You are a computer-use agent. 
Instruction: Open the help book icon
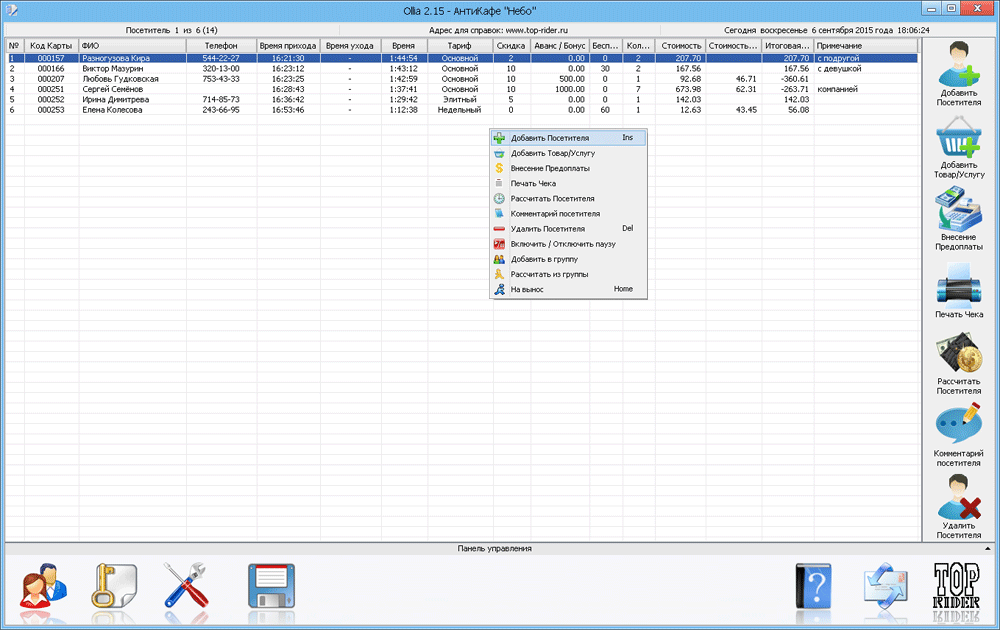pos(814,585)
